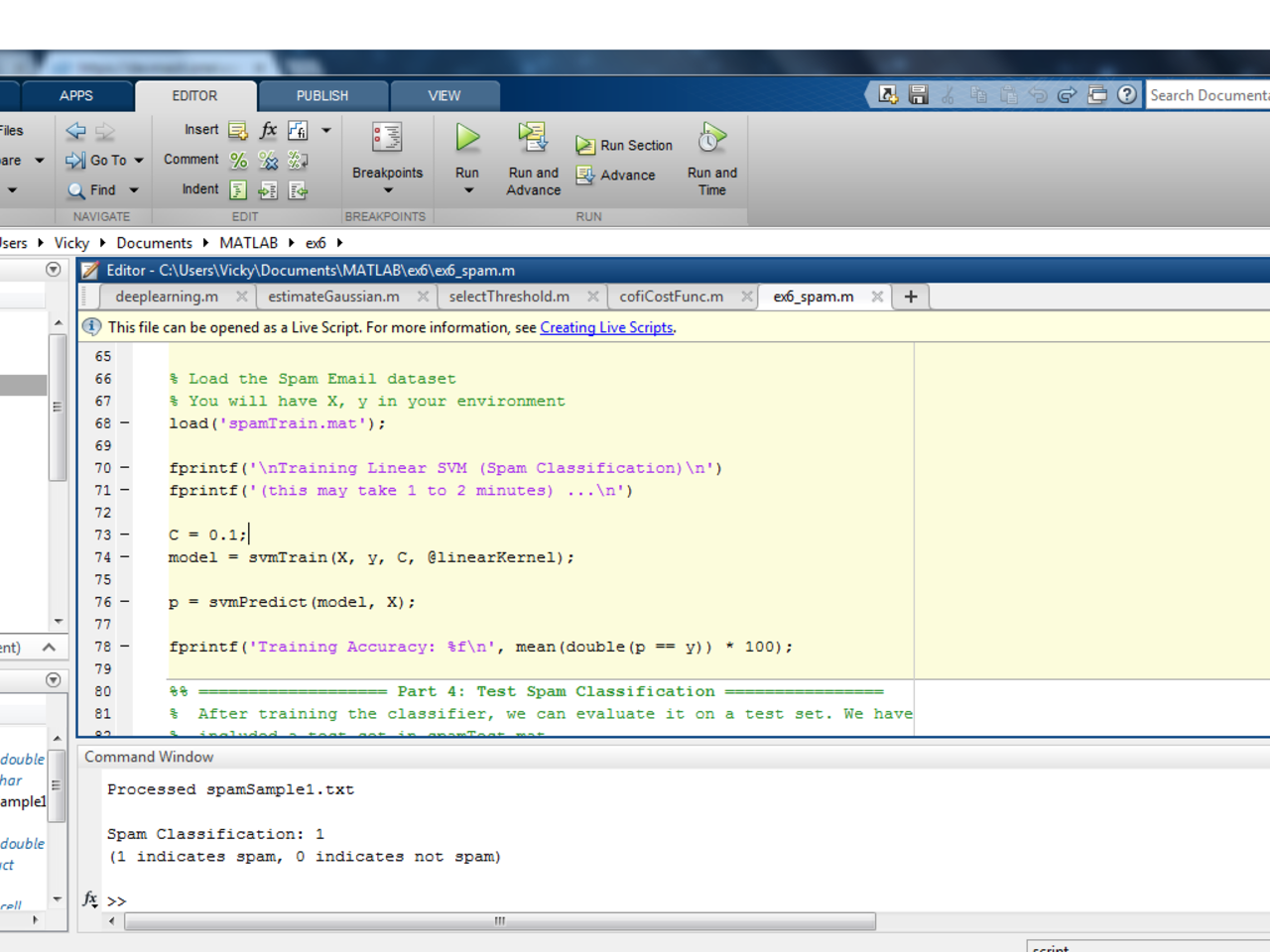Collapse the details panel chevron
The width and height of the screenshot is (1270, 952).
49,647
